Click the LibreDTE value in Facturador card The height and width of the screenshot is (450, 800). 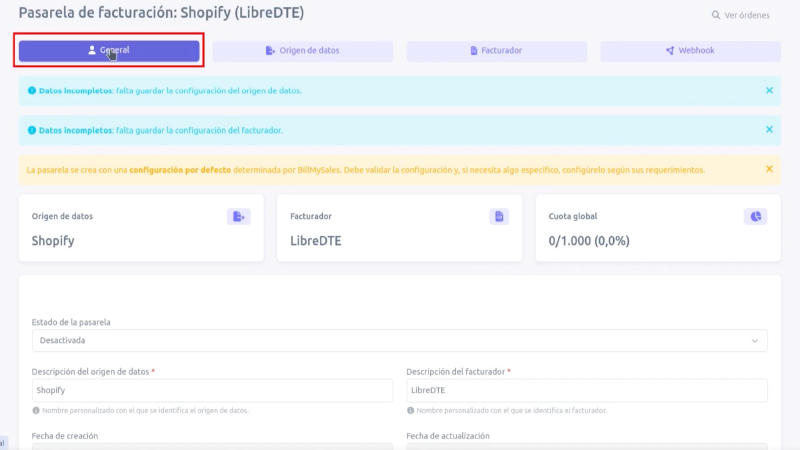tap(316, 241)
